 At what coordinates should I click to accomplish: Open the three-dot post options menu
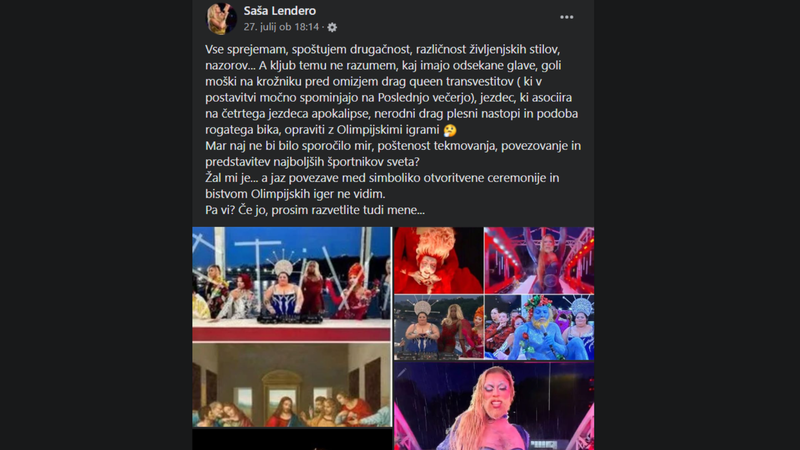coord(566,17)
